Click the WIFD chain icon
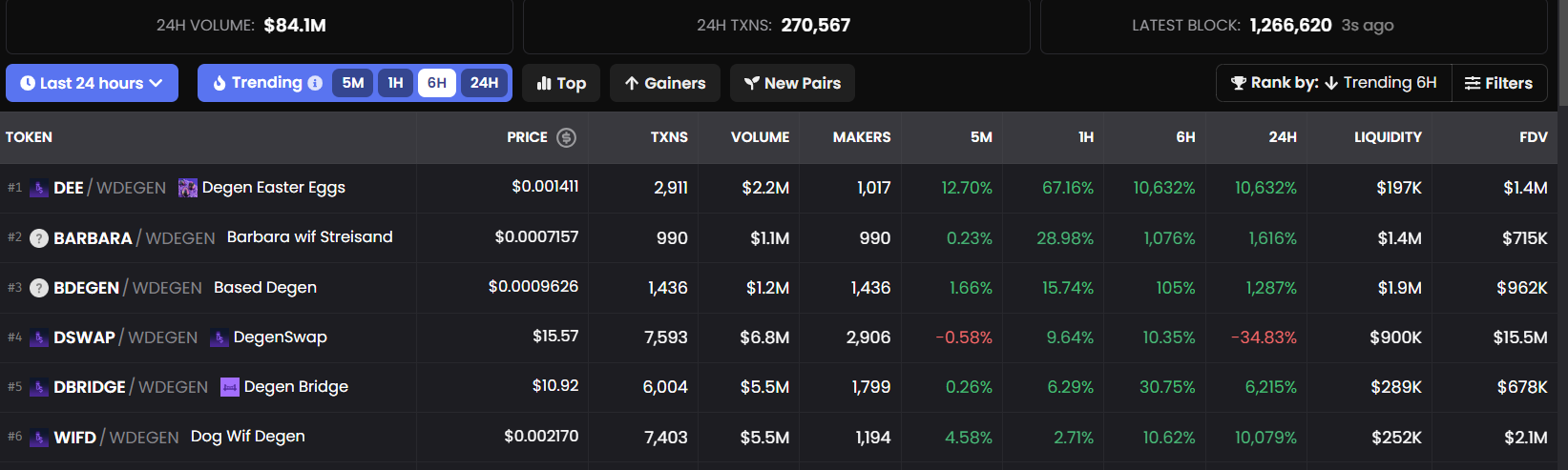This screenshot has width=1568, height=470. pyautogui.click(x=39, y=438)
